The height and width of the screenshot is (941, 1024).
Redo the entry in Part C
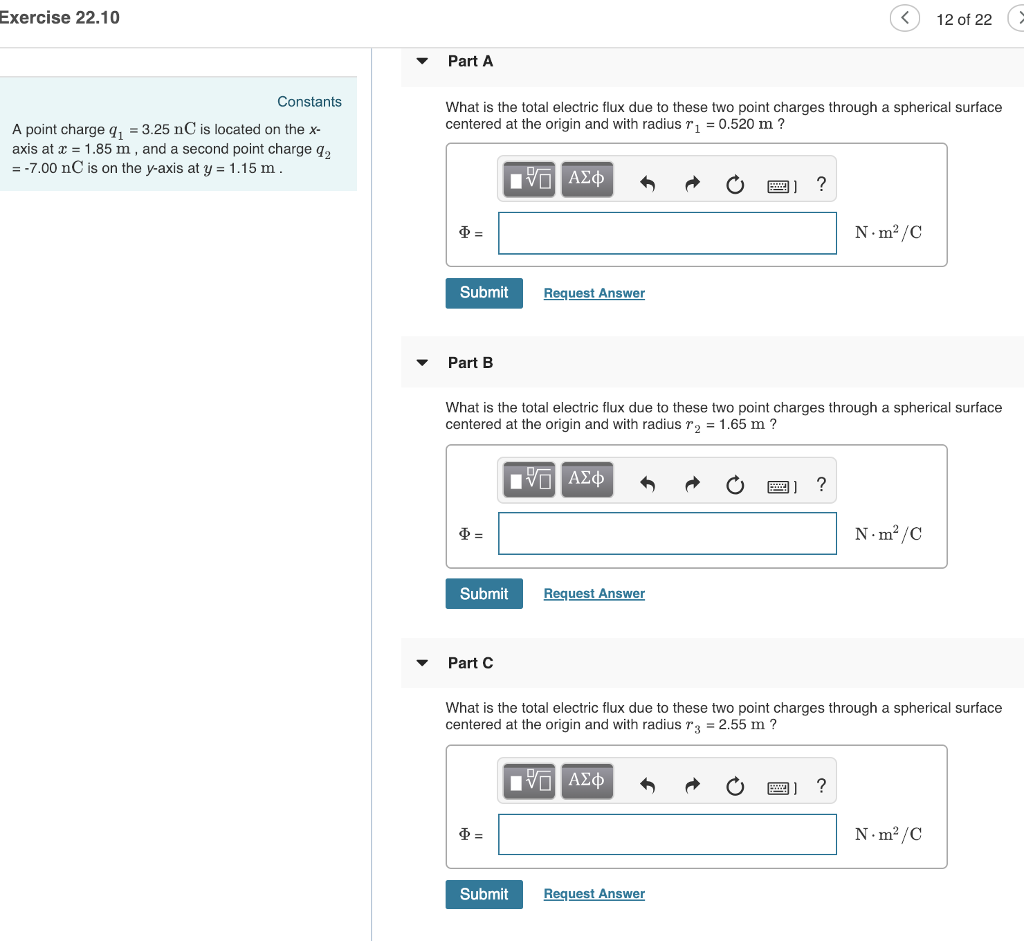click(x=692, y=786)
